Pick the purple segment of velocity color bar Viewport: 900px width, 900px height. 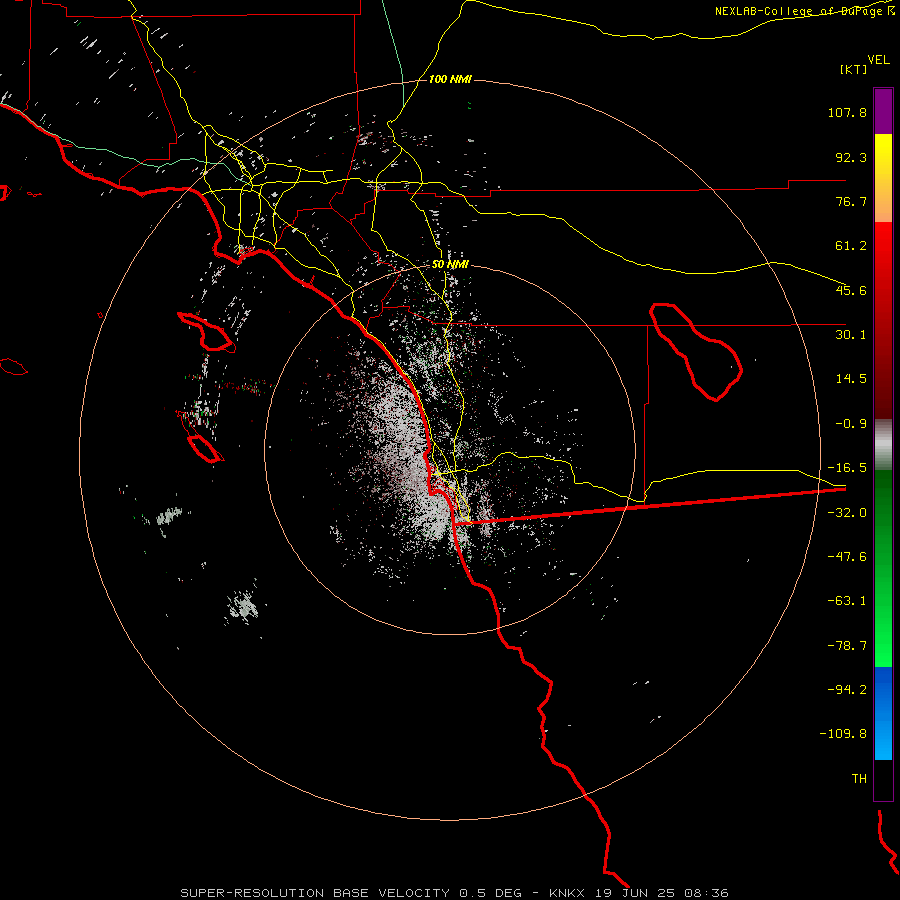point(883,111)
